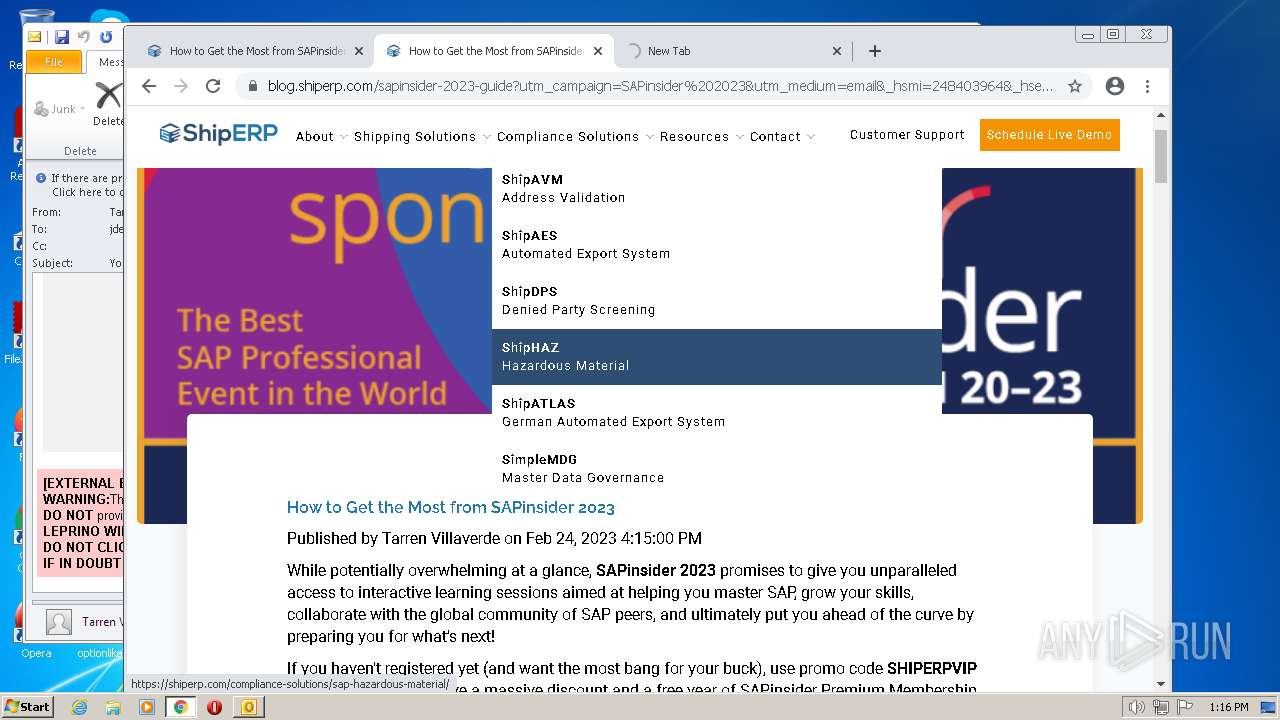Open the Chrome profile avatar icon

(x=1115, y=86)
